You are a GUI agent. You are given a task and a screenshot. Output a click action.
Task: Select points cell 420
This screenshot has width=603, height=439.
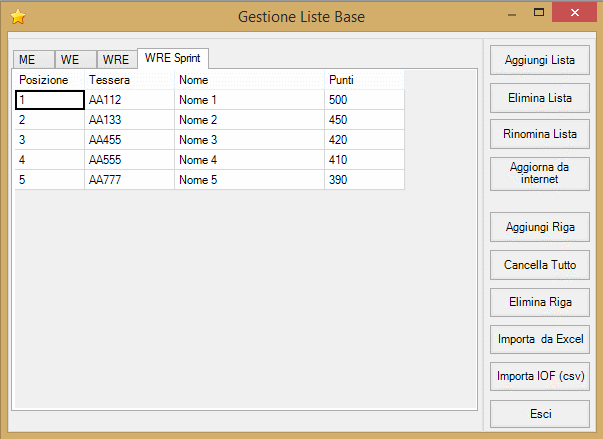[364, 140]
